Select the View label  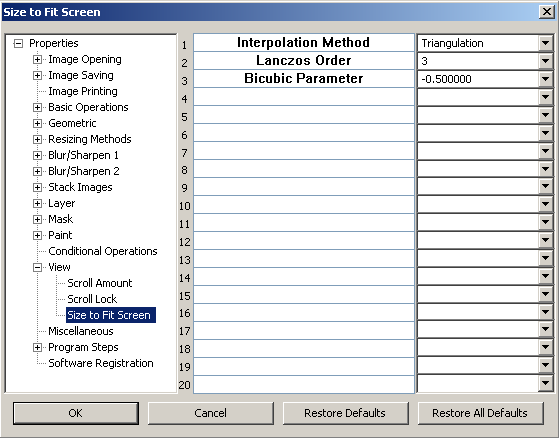click(x=59, y=267)
